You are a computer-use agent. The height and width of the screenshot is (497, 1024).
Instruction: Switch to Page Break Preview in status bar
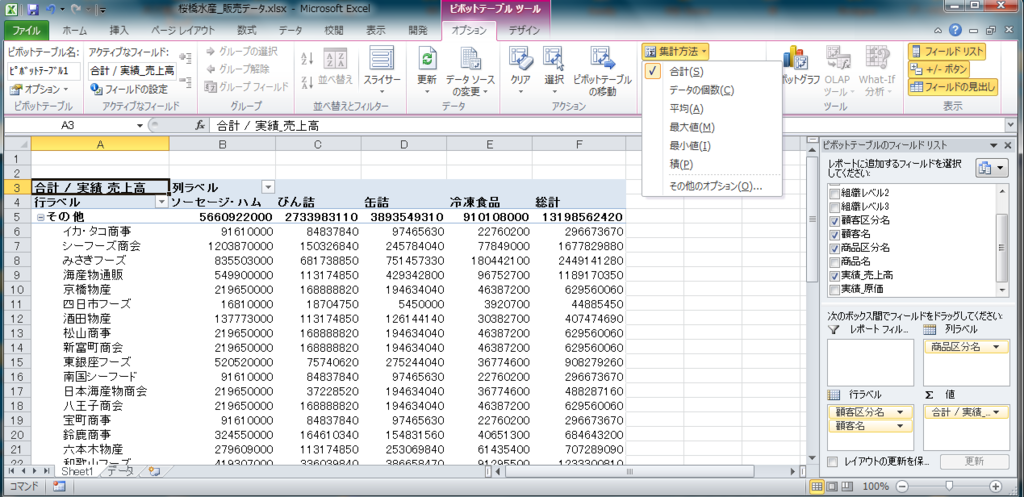(845, 487)
